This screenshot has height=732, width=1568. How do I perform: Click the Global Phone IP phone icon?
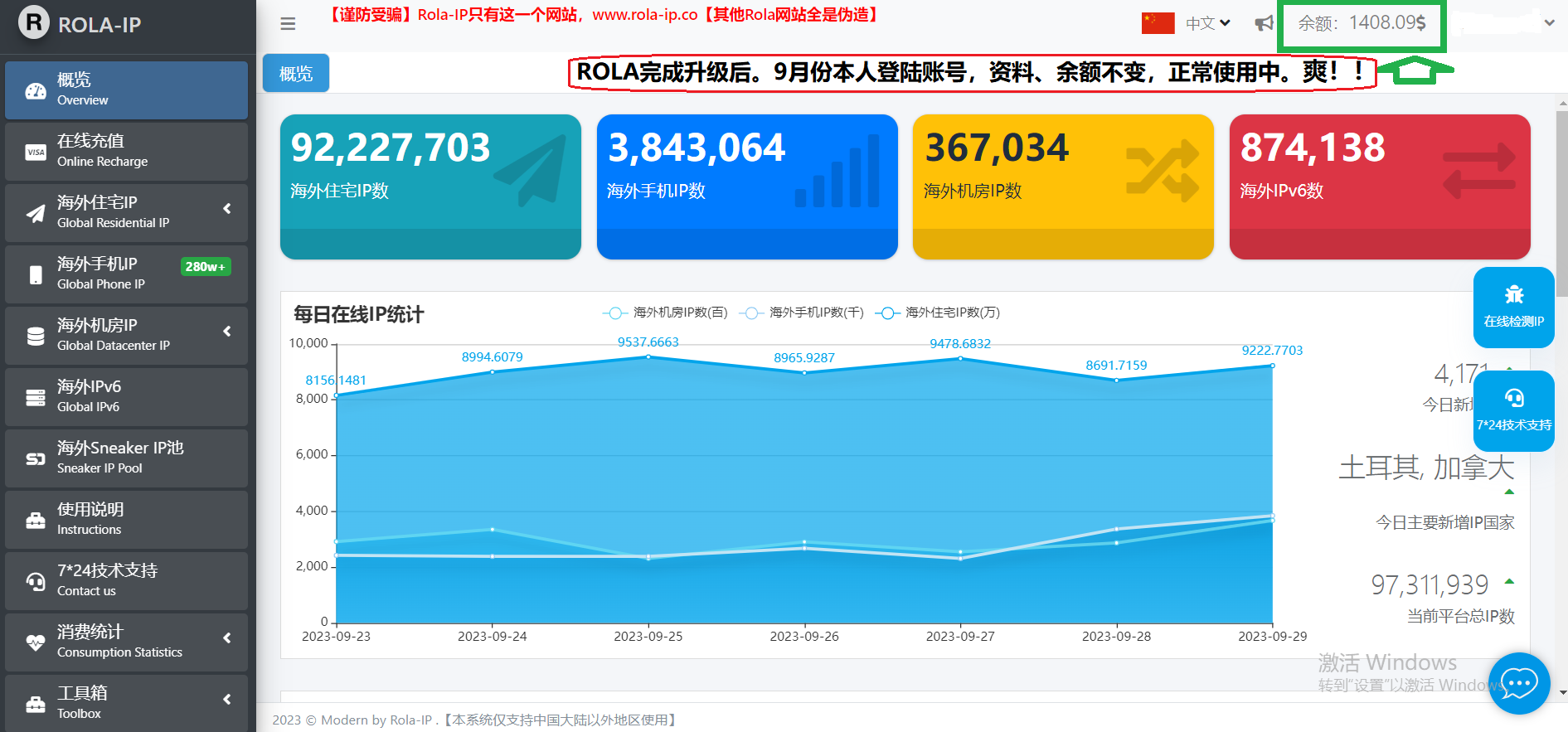tap(36, 274)
